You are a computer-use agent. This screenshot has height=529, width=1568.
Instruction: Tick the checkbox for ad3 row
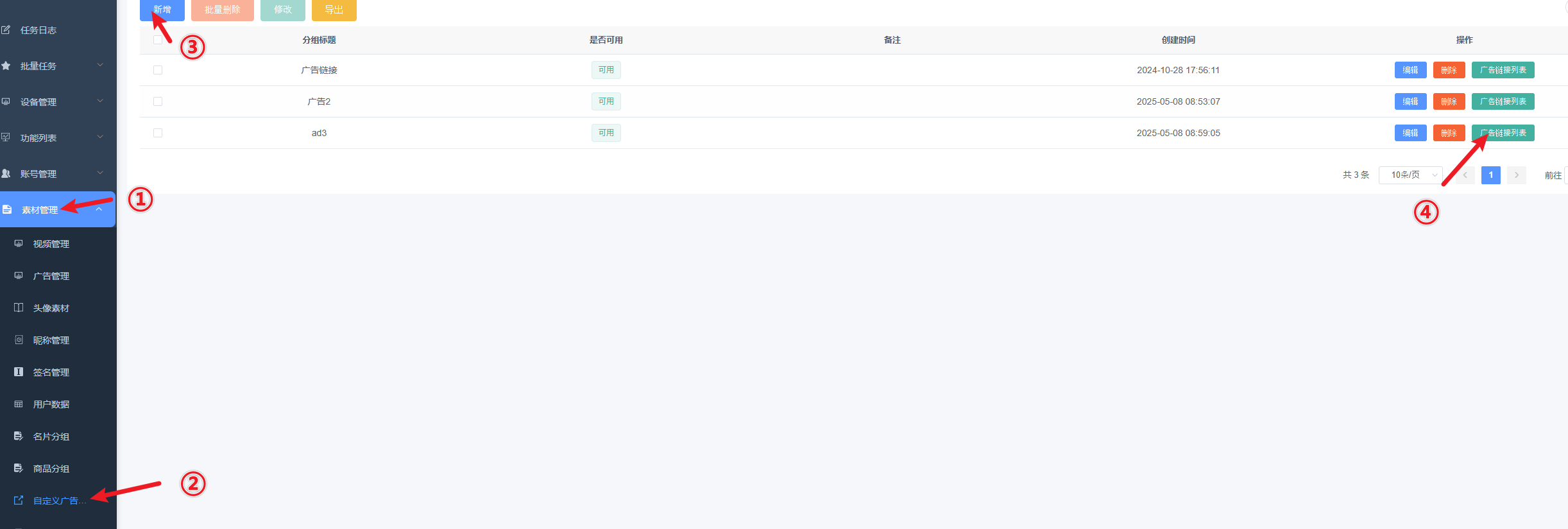tap(158, 133)
